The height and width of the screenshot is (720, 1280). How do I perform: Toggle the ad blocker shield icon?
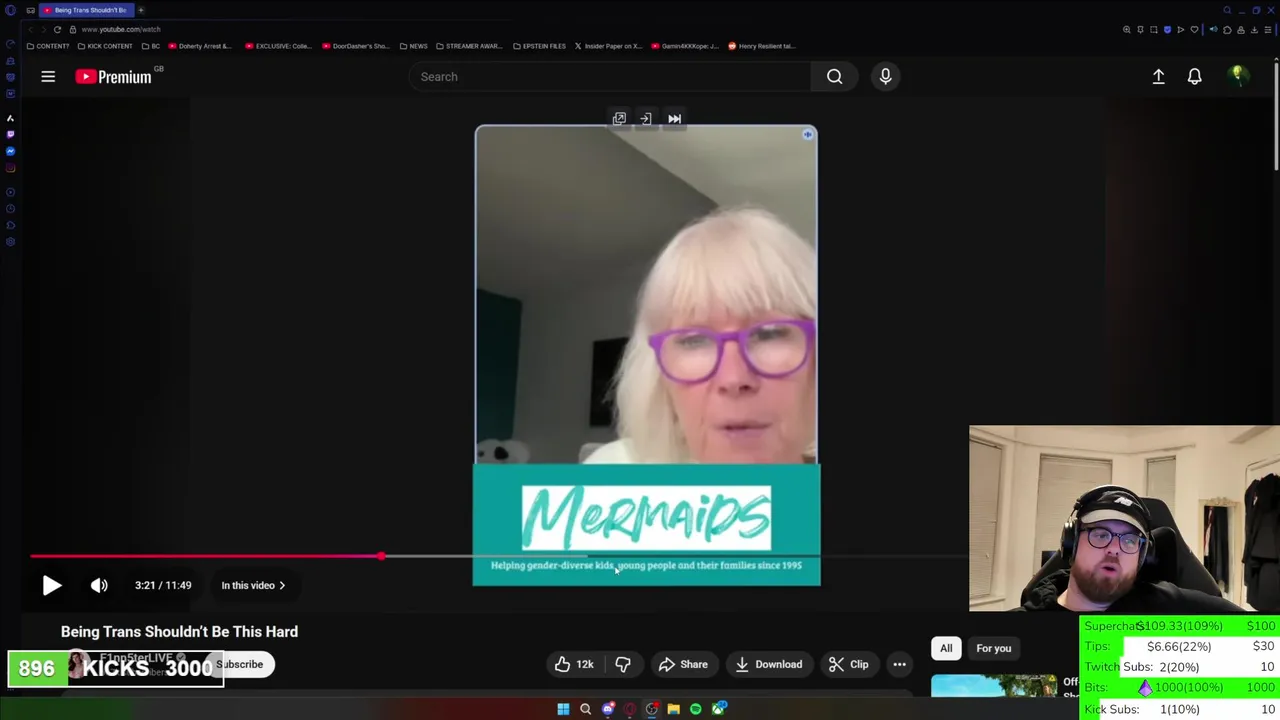[1167, 30]
